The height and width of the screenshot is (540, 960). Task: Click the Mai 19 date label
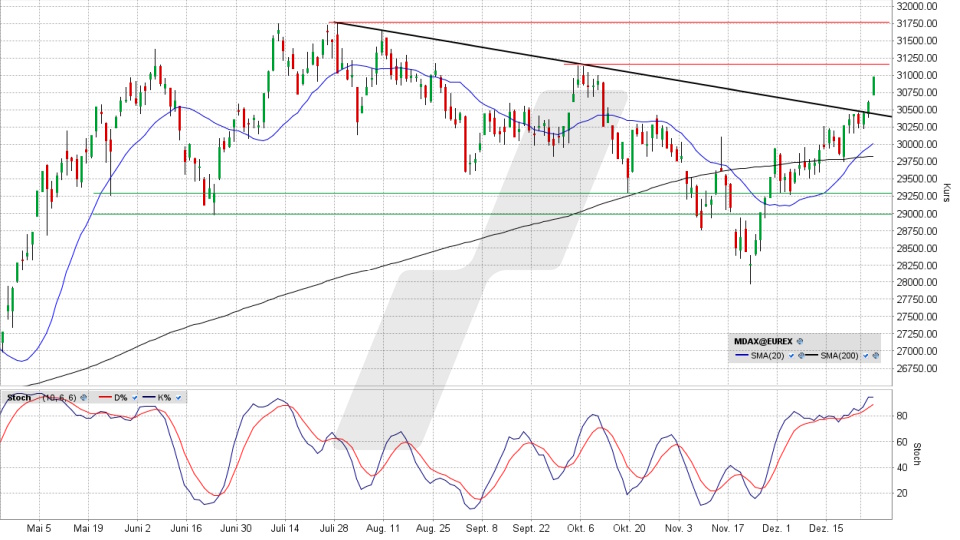point(88,528)
